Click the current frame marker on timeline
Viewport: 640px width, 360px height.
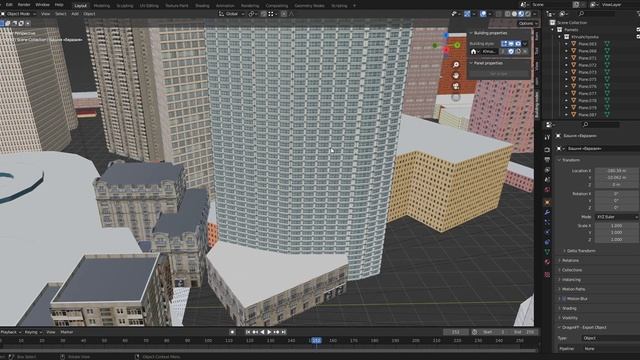pyautogui.click(x=316, y=340)
